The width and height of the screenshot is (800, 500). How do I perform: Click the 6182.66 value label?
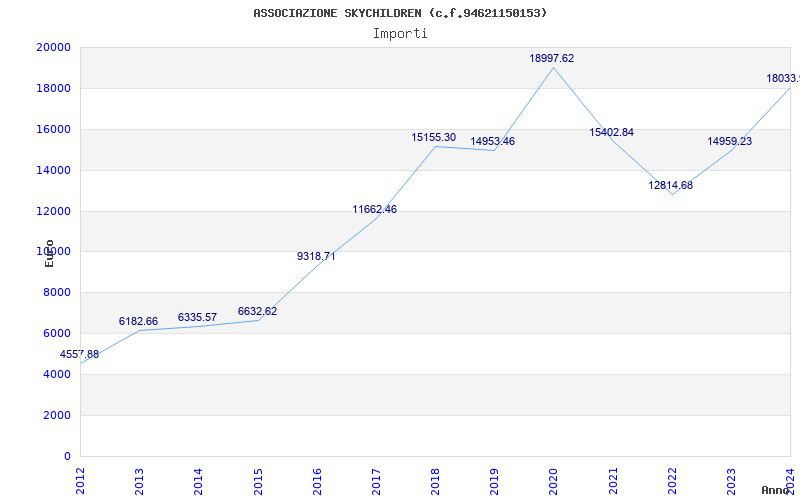[x=138, y=321]
